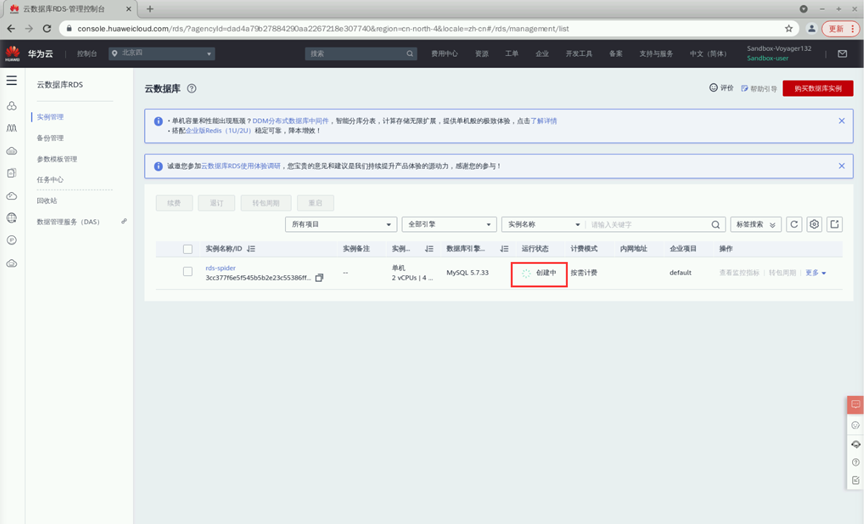Click the red feedback chat icon at right edge
865x524 pixels.
[856, 404]
